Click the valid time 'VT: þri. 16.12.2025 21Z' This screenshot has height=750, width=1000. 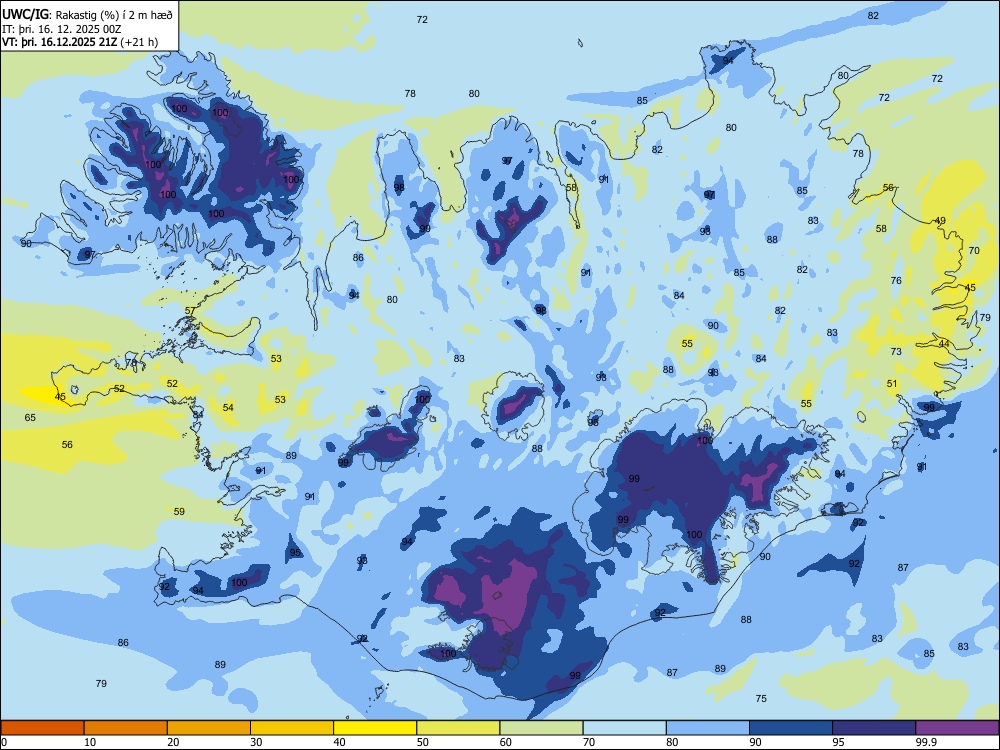pyautogui.click(x=59, y=42)
